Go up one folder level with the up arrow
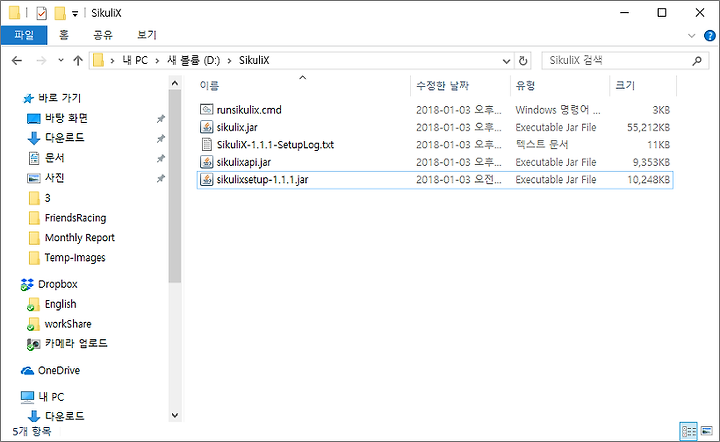Screen dimensions: 720x442 78,61
